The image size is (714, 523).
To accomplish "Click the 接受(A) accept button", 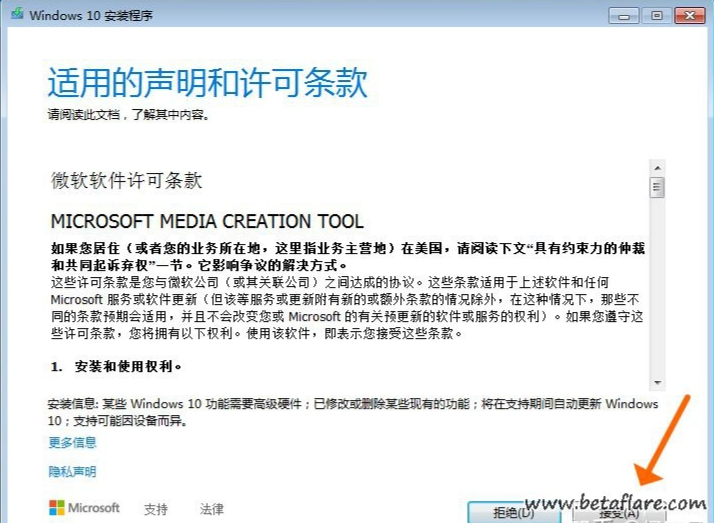I will pos(618,514).
